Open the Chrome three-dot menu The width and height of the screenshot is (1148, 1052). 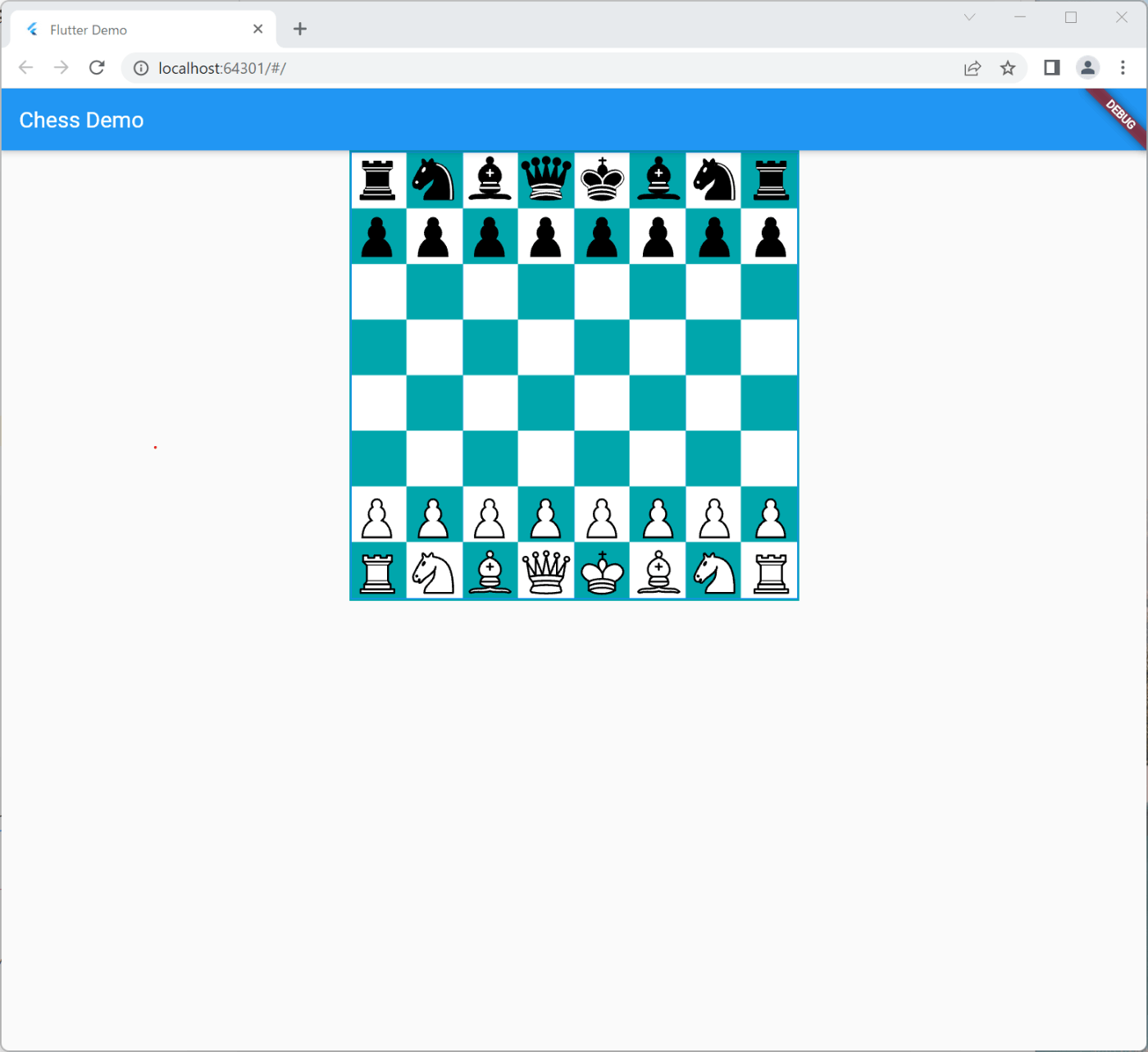point(1123,68)
